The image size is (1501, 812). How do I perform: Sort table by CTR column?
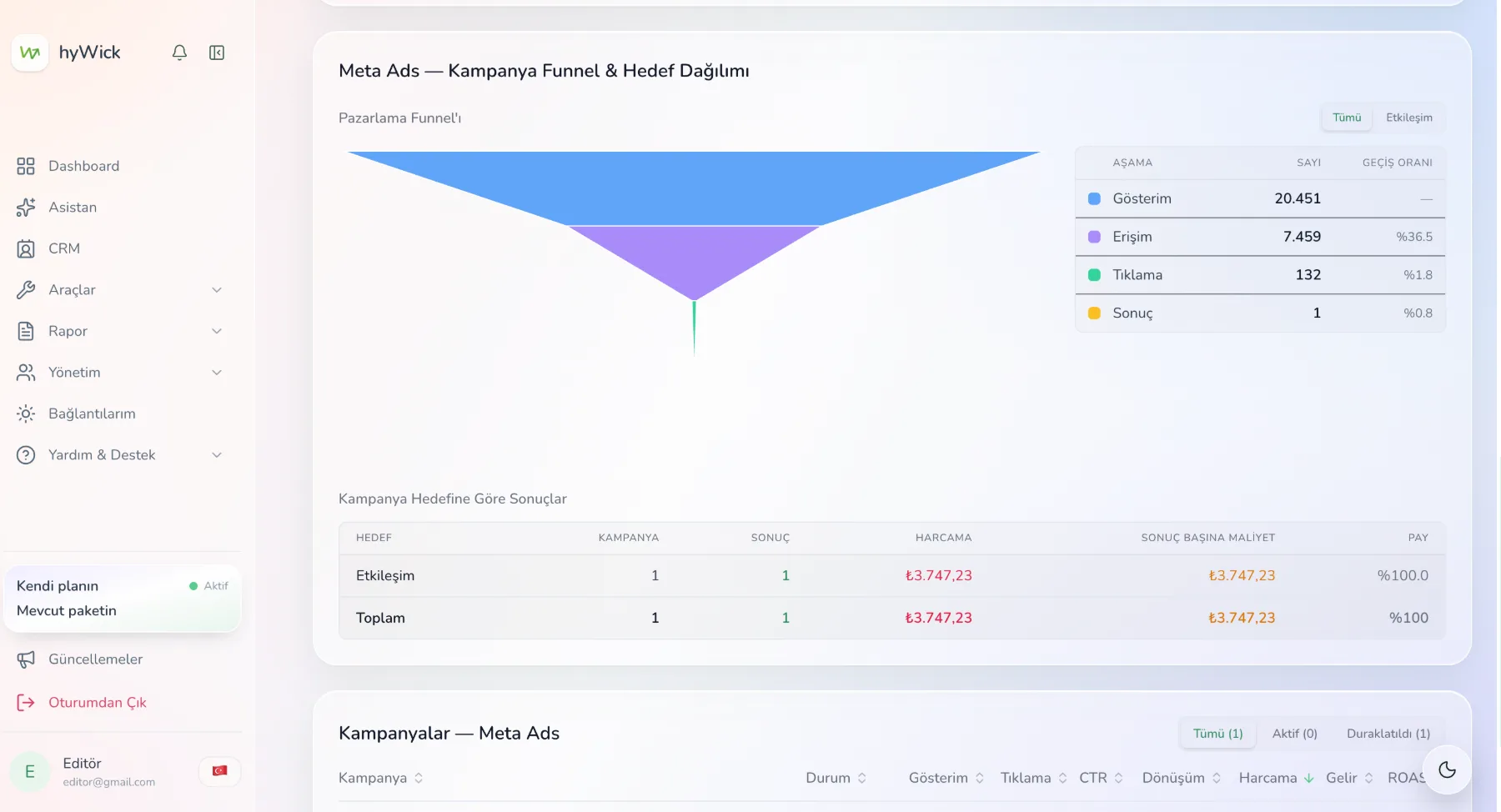[x=1101, y=778]
